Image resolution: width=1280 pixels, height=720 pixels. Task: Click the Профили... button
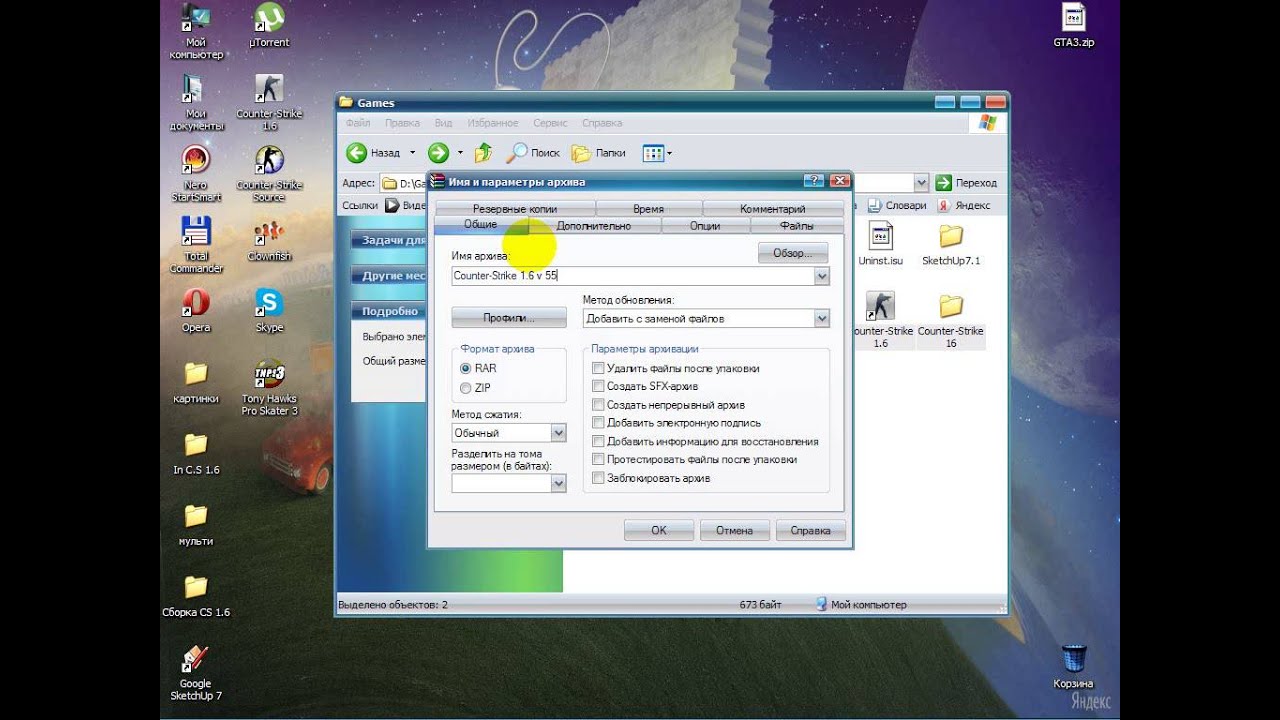click(x=509, y=318)
